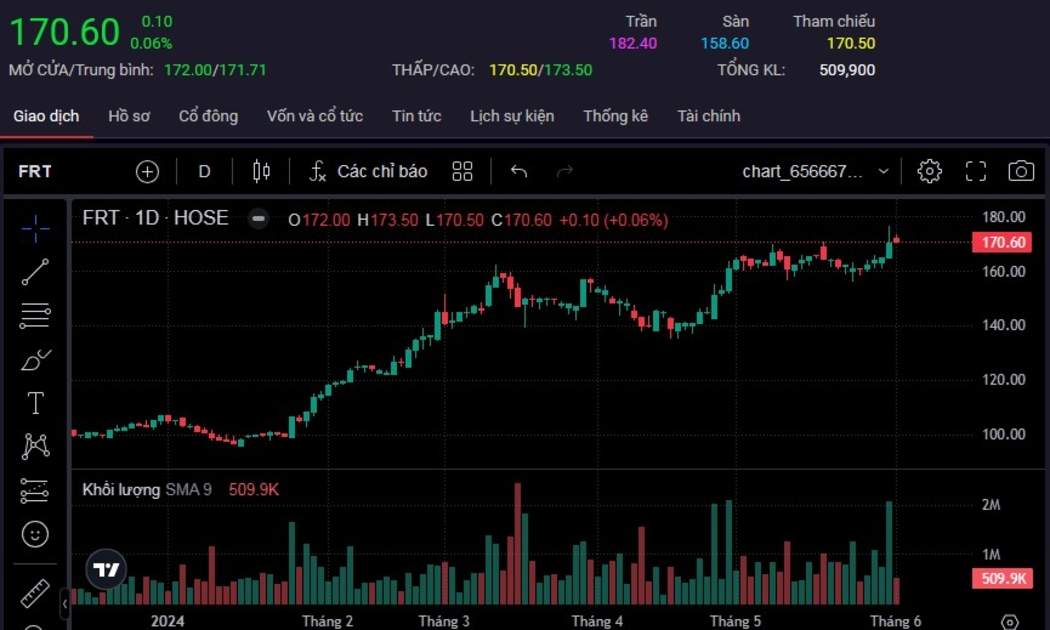Click the undo arrow button
The width and height of the screenshot is (1050, 630).
pyautogui.click(x=518, y=171)
